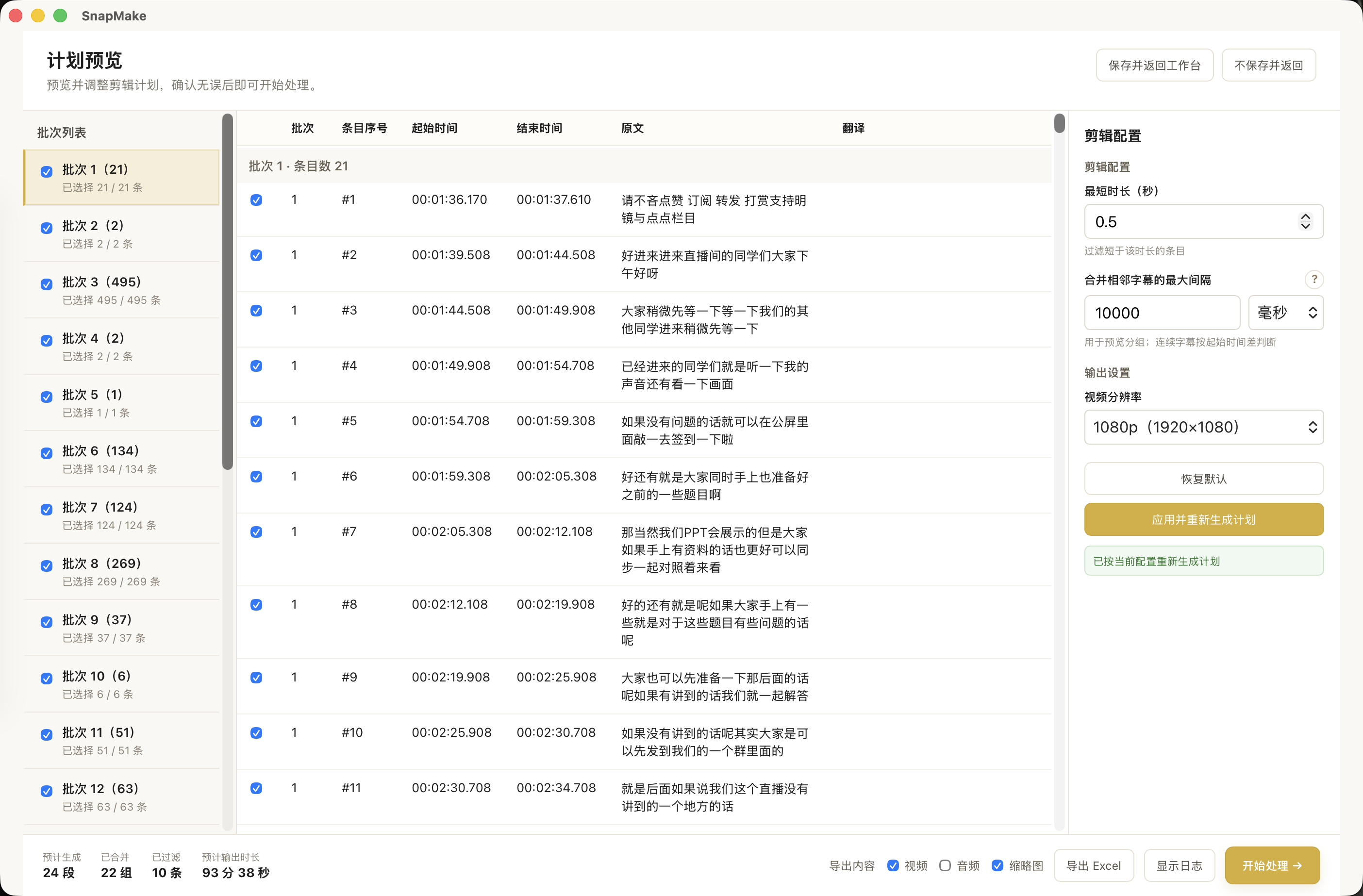Select batch 4 (2) in batch list

coord(121,347)
